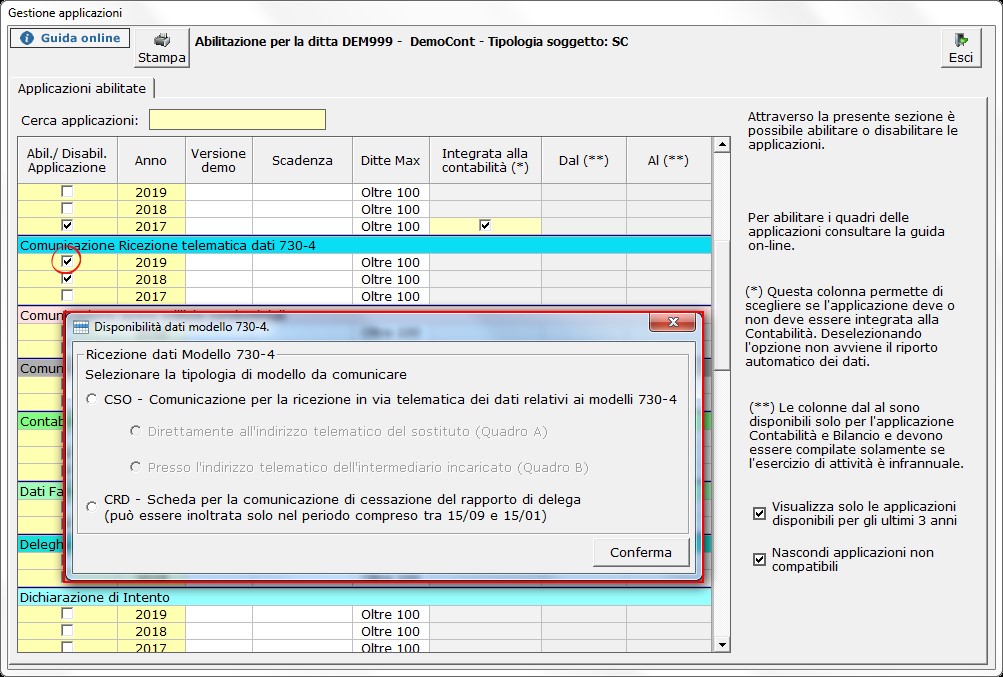The image size is (1003, 677).
Task: Switch to Applicazioni abilitate tab
Action: click(x=81, y=88)
